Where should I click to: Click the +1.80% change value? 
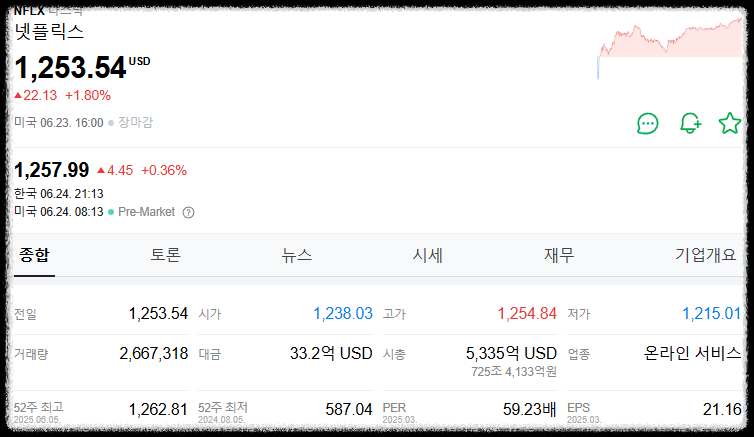88,95
